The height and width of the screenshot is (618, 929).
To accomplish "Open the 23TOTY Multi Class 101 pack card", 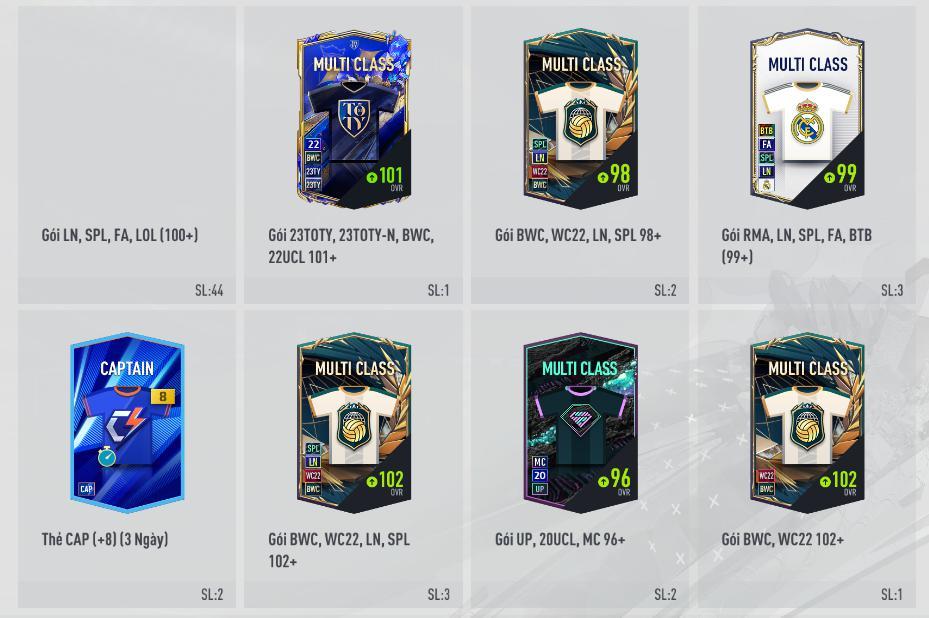I will [354, 119].
